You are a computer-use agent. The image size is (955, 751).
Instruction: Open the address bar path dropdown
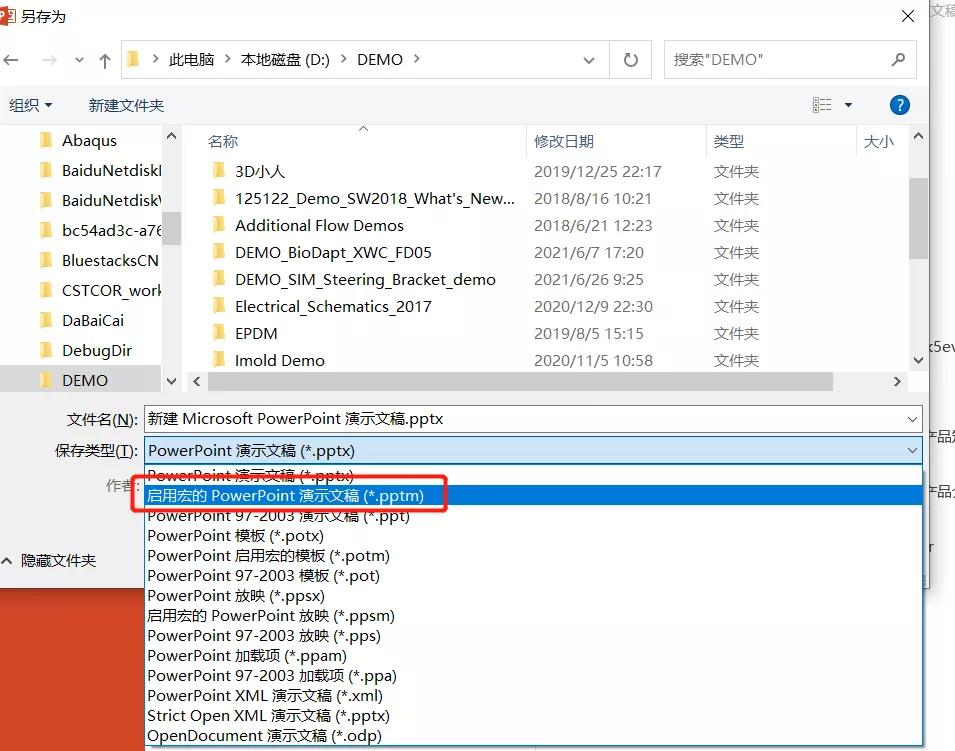point(589,60)
